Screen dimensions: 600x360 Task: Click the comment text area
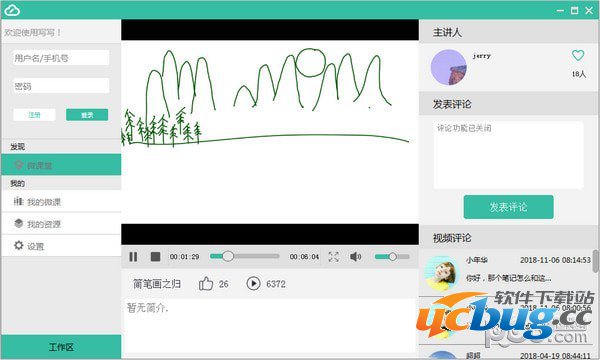[508, 155]
